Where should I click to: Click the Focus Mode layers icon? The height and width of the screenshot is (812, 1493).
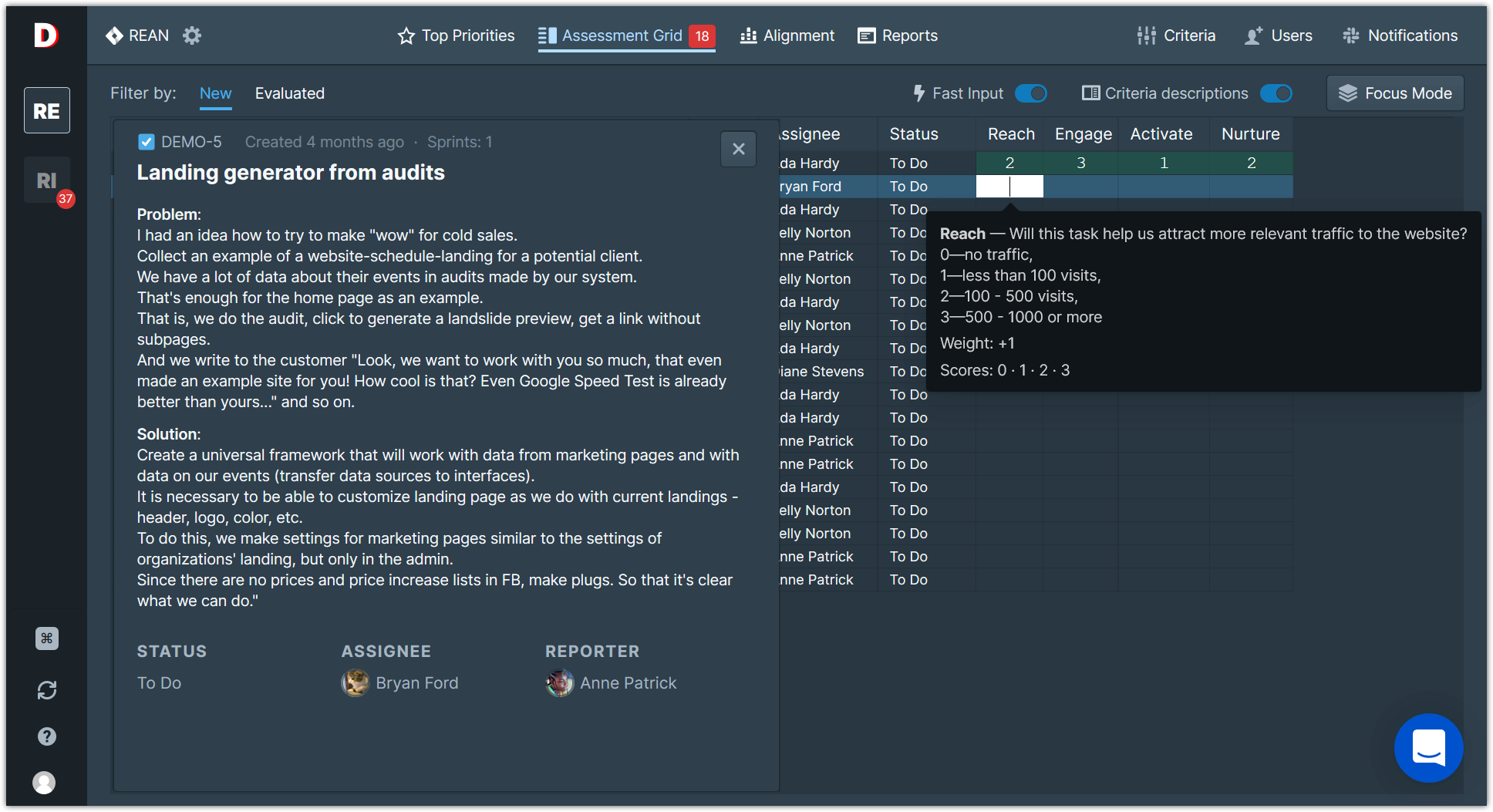point(1348,93)
